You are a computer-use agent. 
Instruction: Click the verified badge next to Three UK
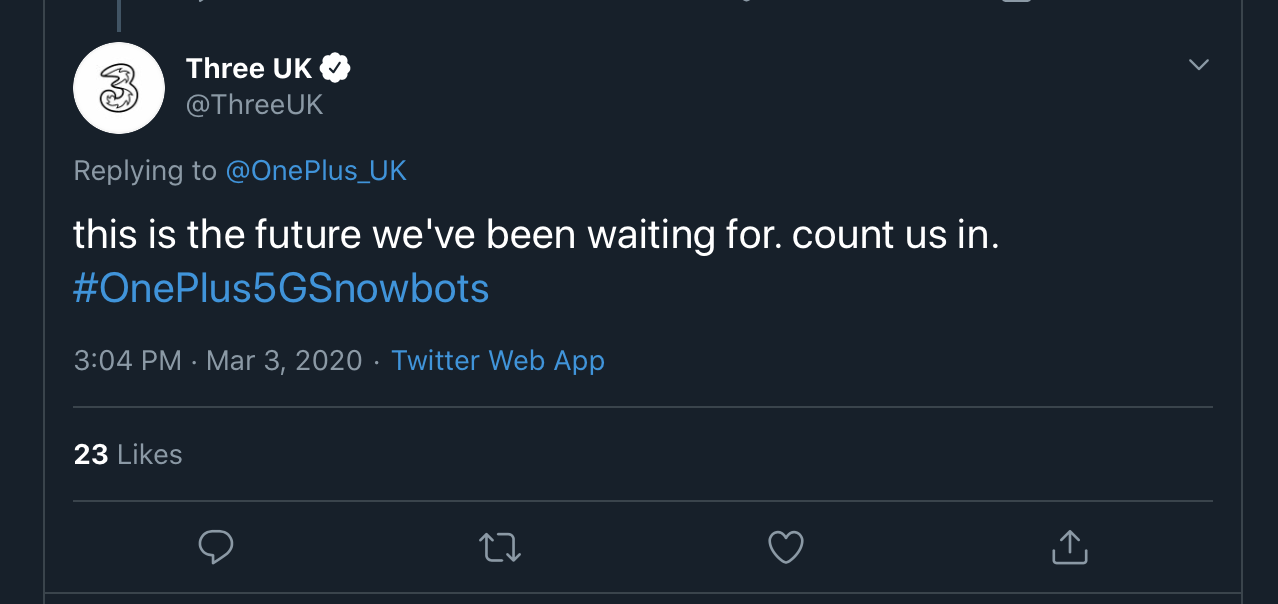click(336, 69)
